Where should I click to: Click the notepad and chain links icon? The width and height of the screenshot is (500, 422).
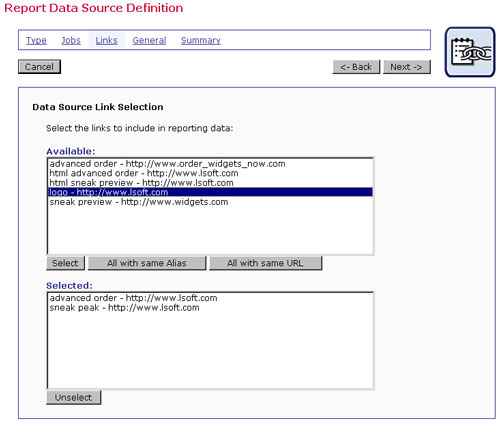[x=470, y=52]
